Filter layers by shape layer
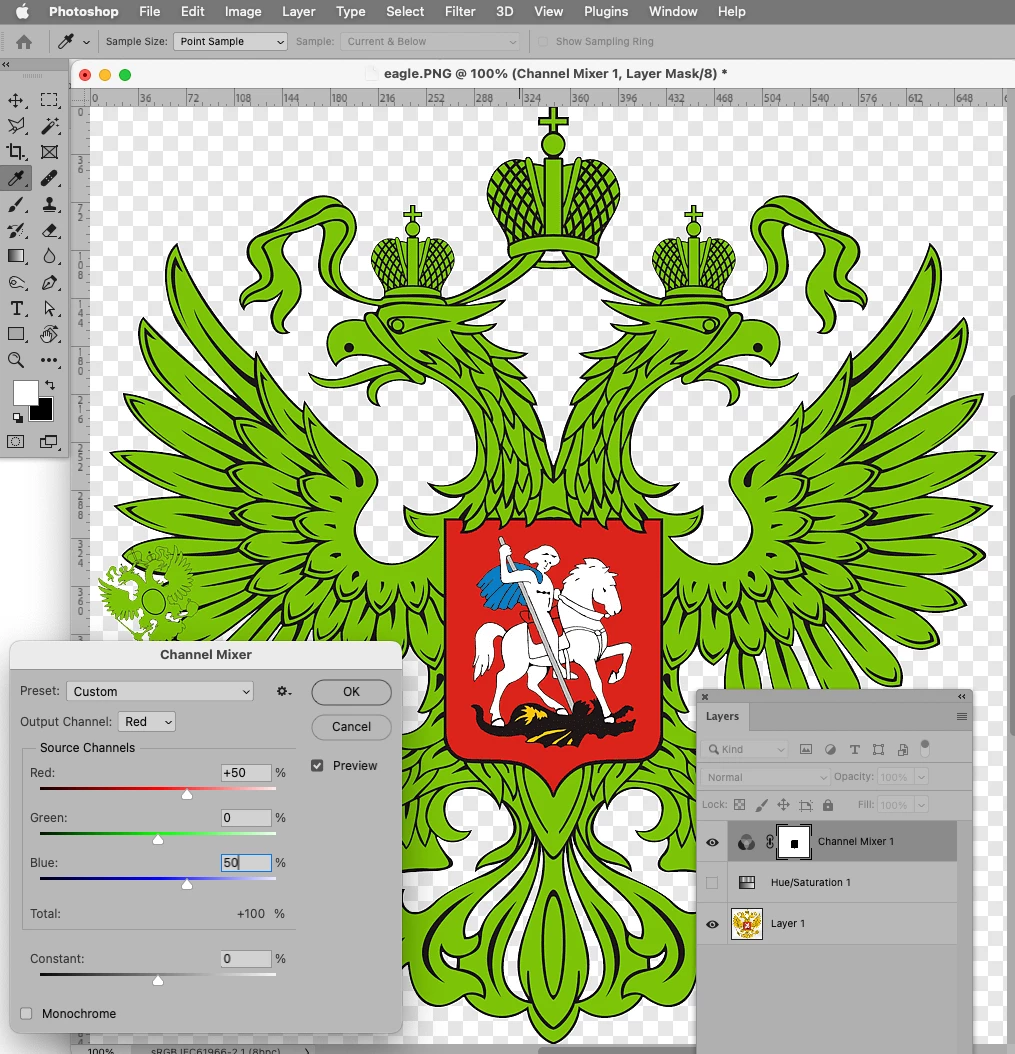The height and width of the screenshot is (1054, 1015). click(879, 749)
